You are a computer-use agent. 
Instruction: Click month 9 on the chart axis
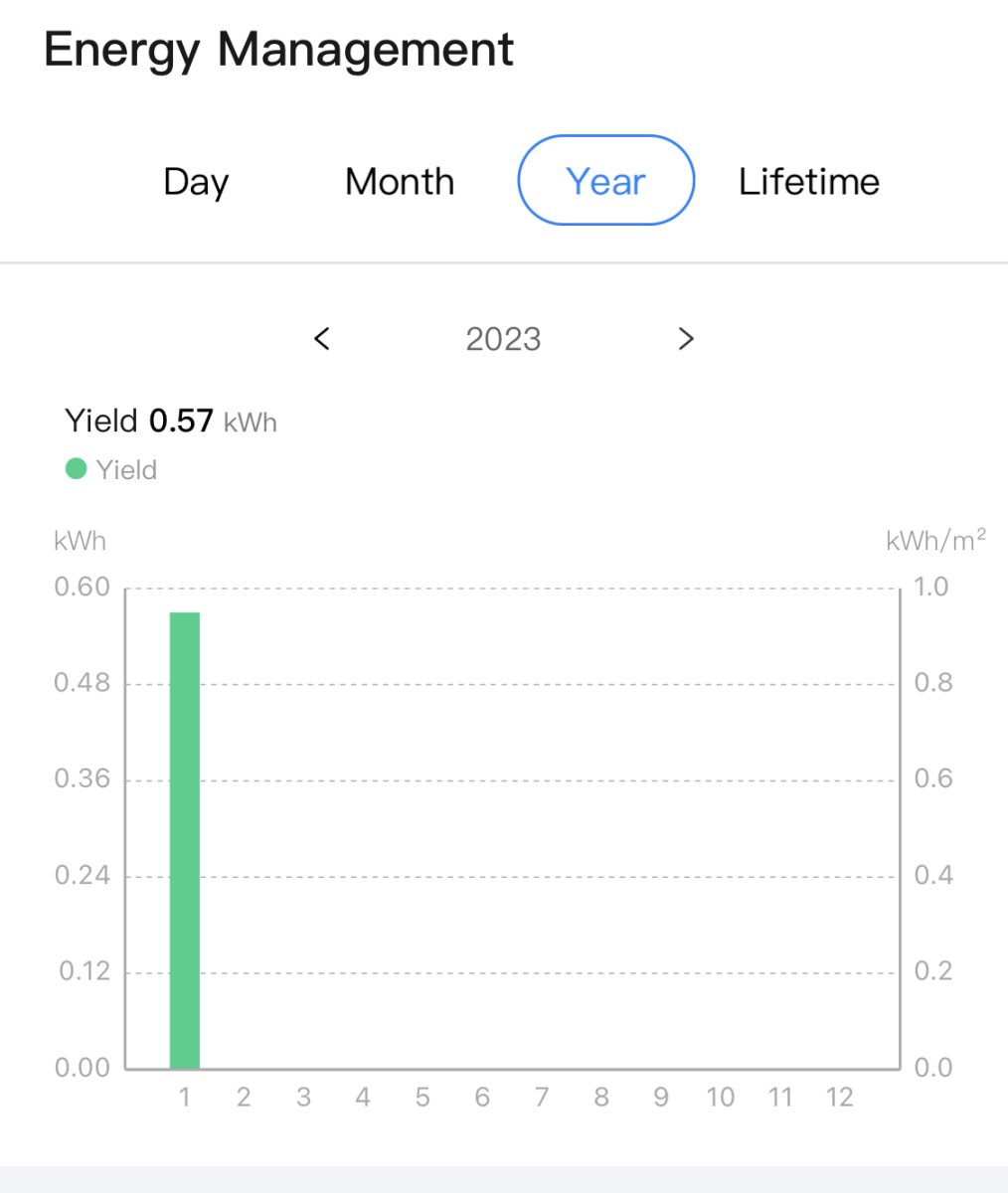(x=661, y=1098)
